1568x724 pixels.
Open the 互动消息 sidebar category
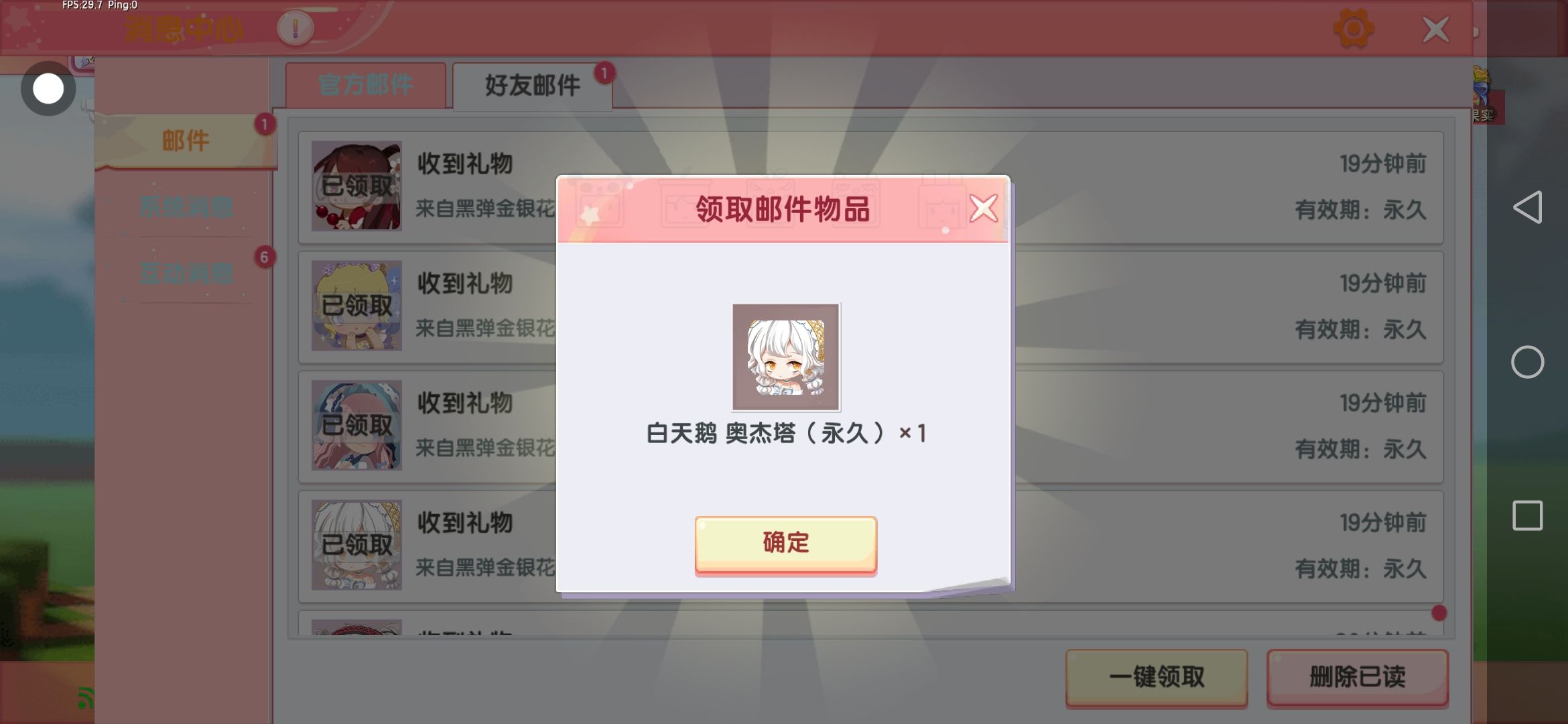tap(186, 274)
